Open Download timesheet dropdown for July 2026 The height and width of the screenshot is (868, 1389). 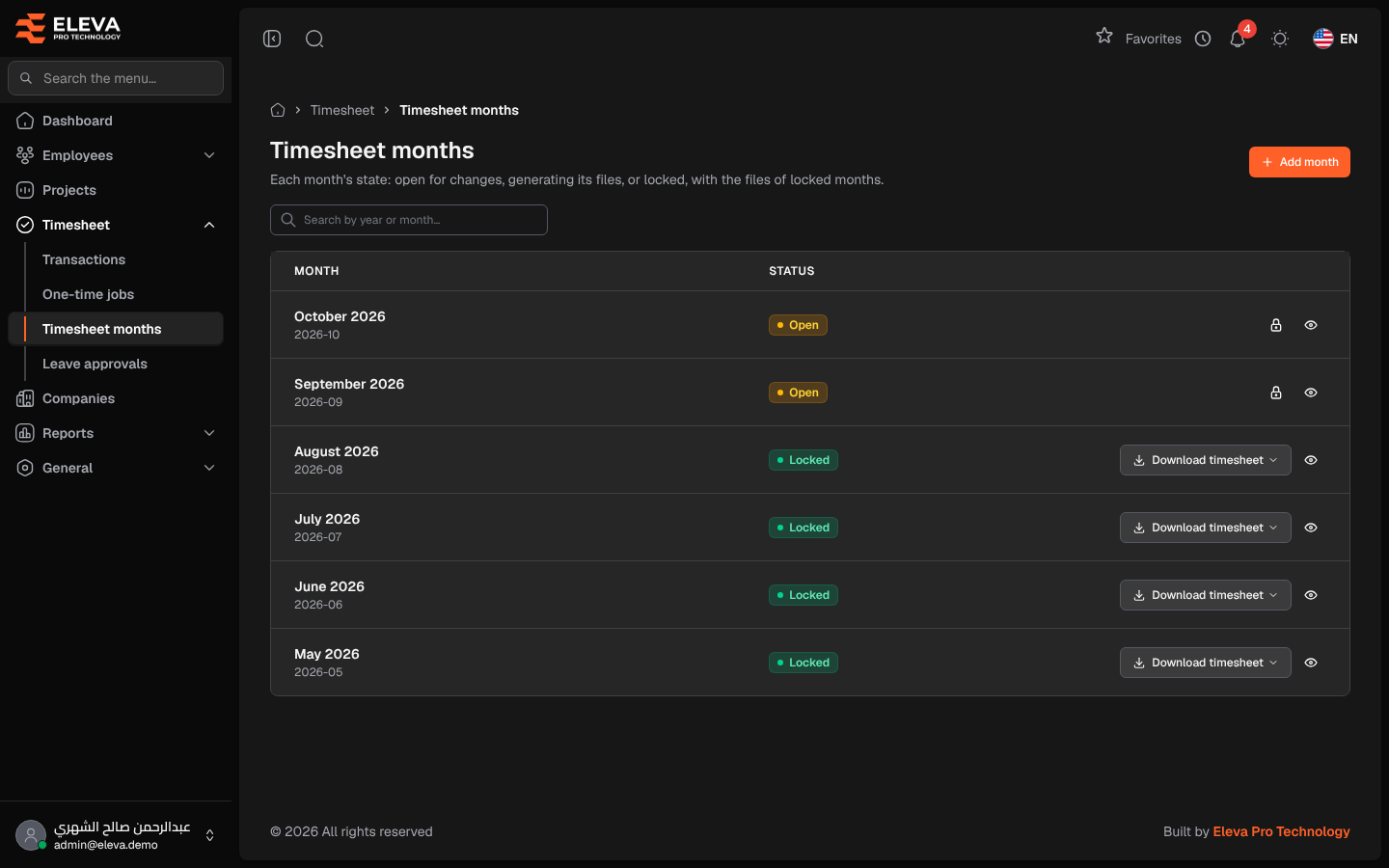1206,528
